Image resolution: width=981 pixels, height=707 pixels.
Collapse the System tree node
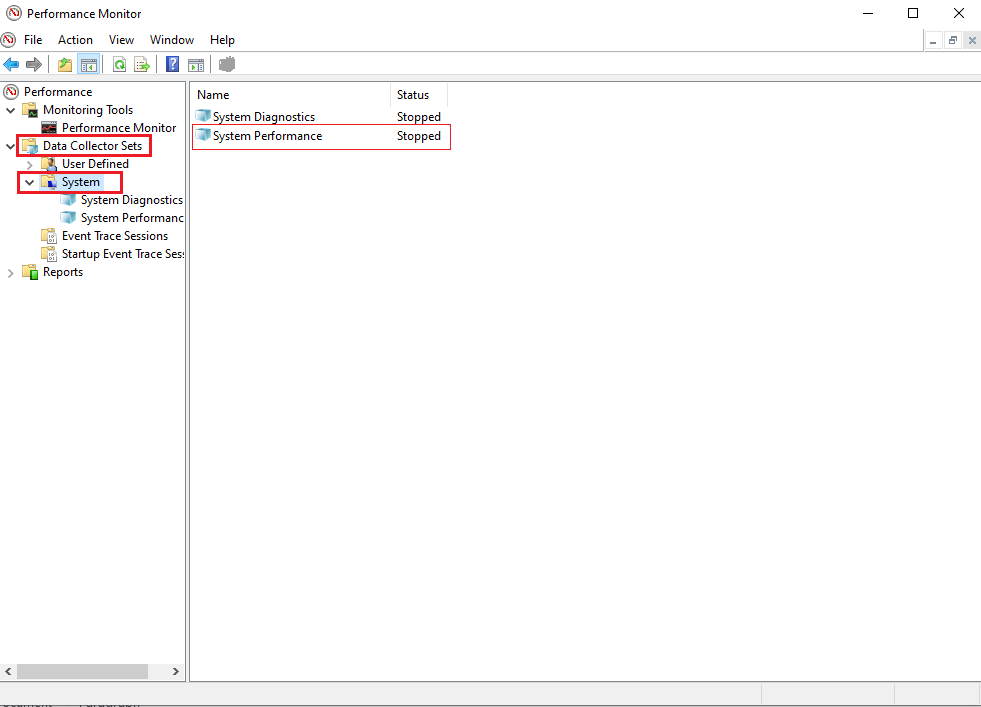[29, 182]
